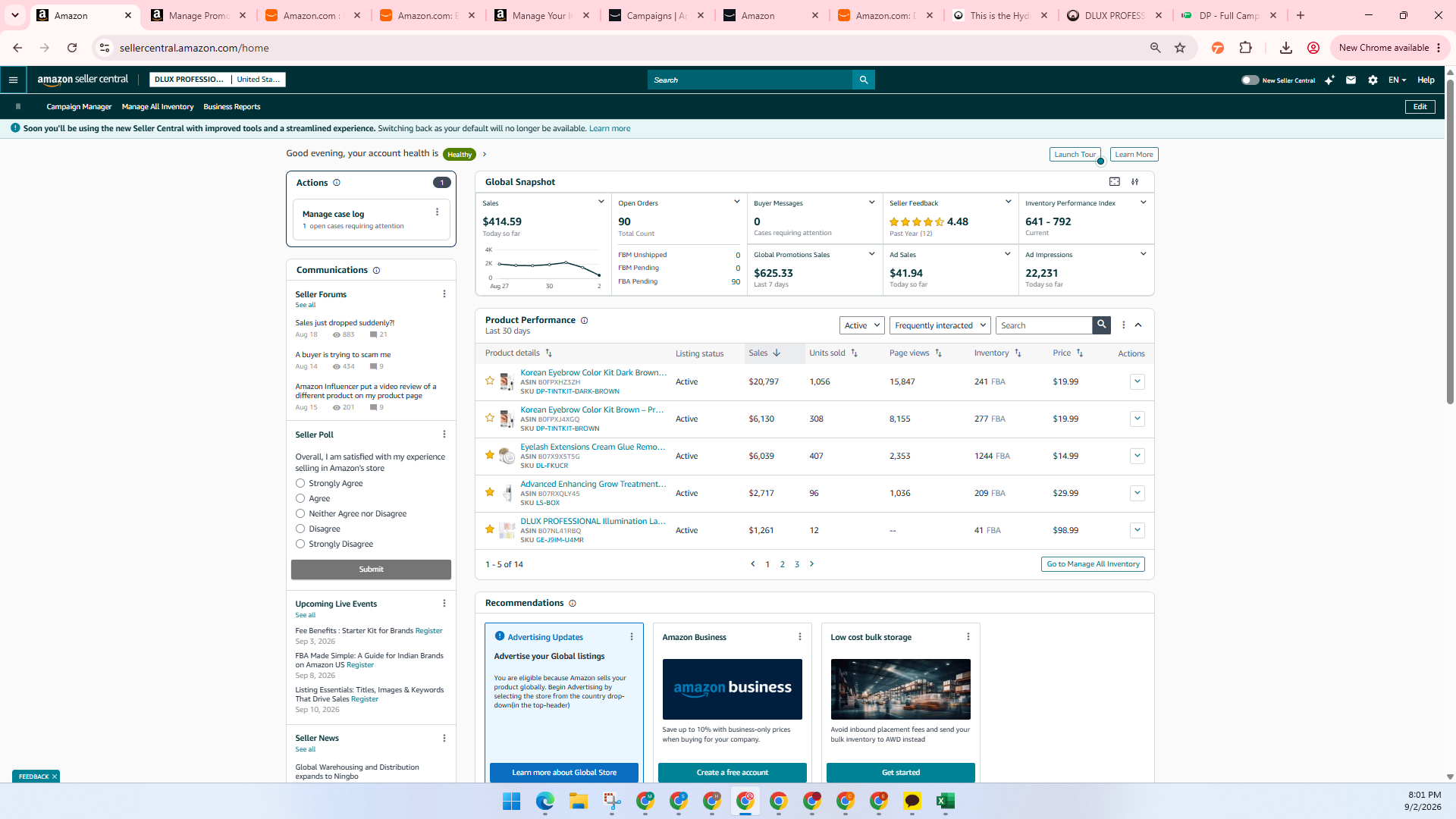This screenshot has height=819, width=1456.
Task: Open actions dropdown for $98.99 product row
Action: point(1137,530)
